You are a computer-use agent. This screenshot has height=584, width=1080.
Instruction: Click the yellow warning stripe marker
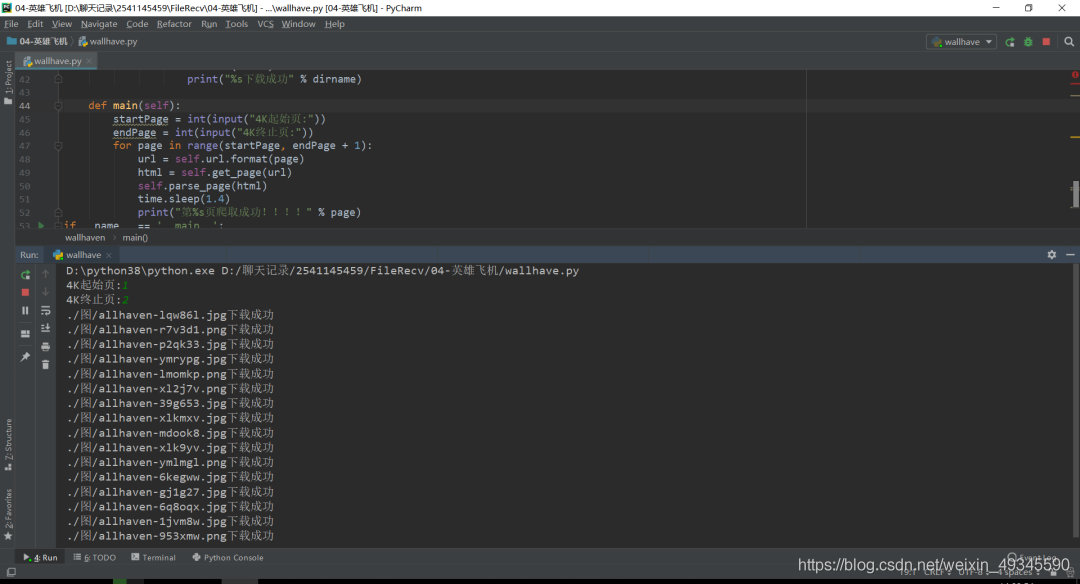[1074, 137]
